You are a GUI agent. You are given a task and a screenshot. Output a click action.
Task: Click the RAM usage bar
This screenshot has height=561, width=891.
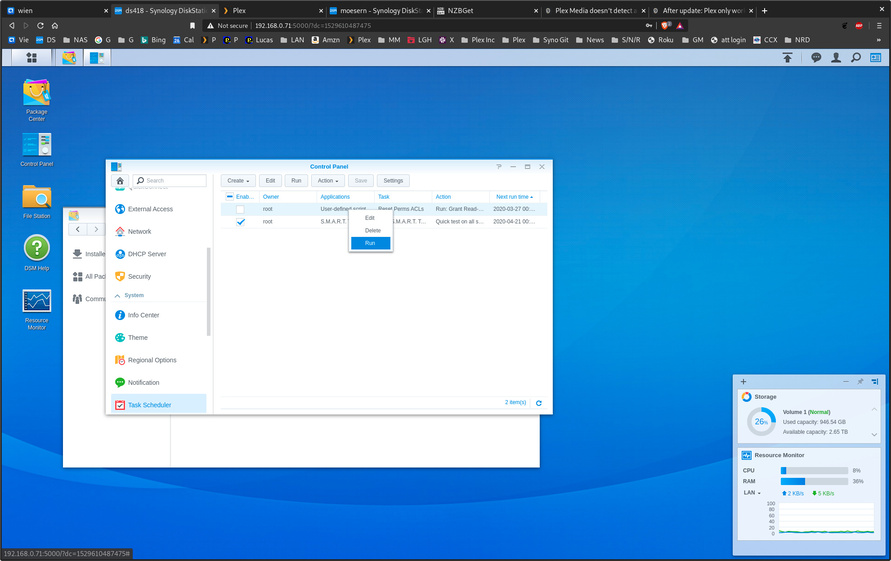(x=814, y=481)
